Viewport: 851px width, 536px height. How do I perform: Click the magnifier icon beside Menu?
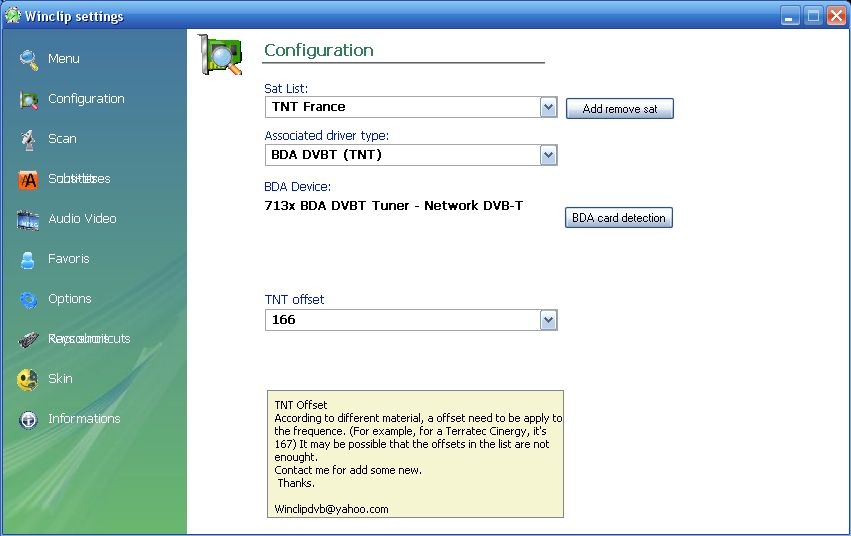[29, 60]
